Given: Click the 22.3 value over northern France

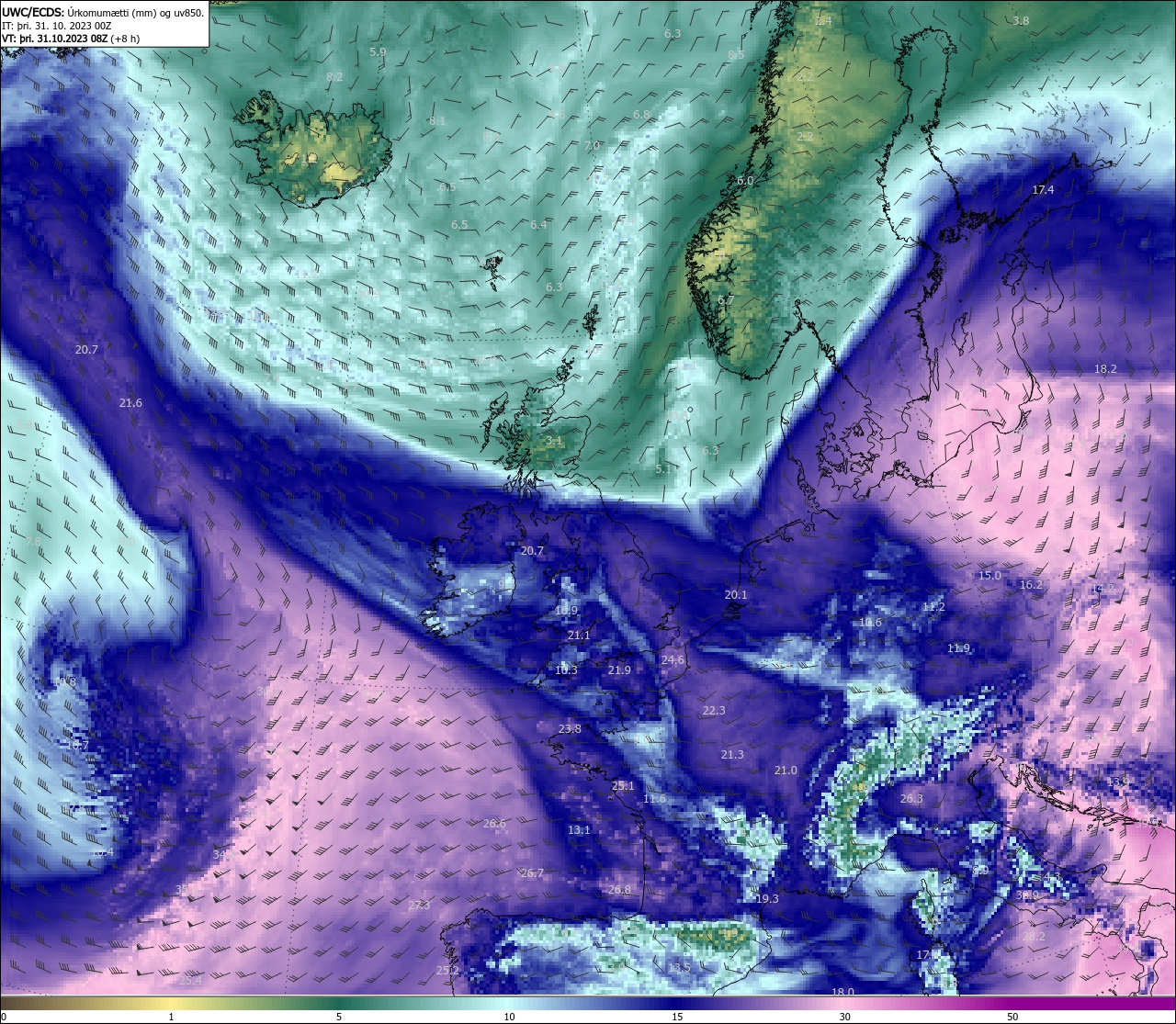Looking at the screenshot, I should coord(714,711).
